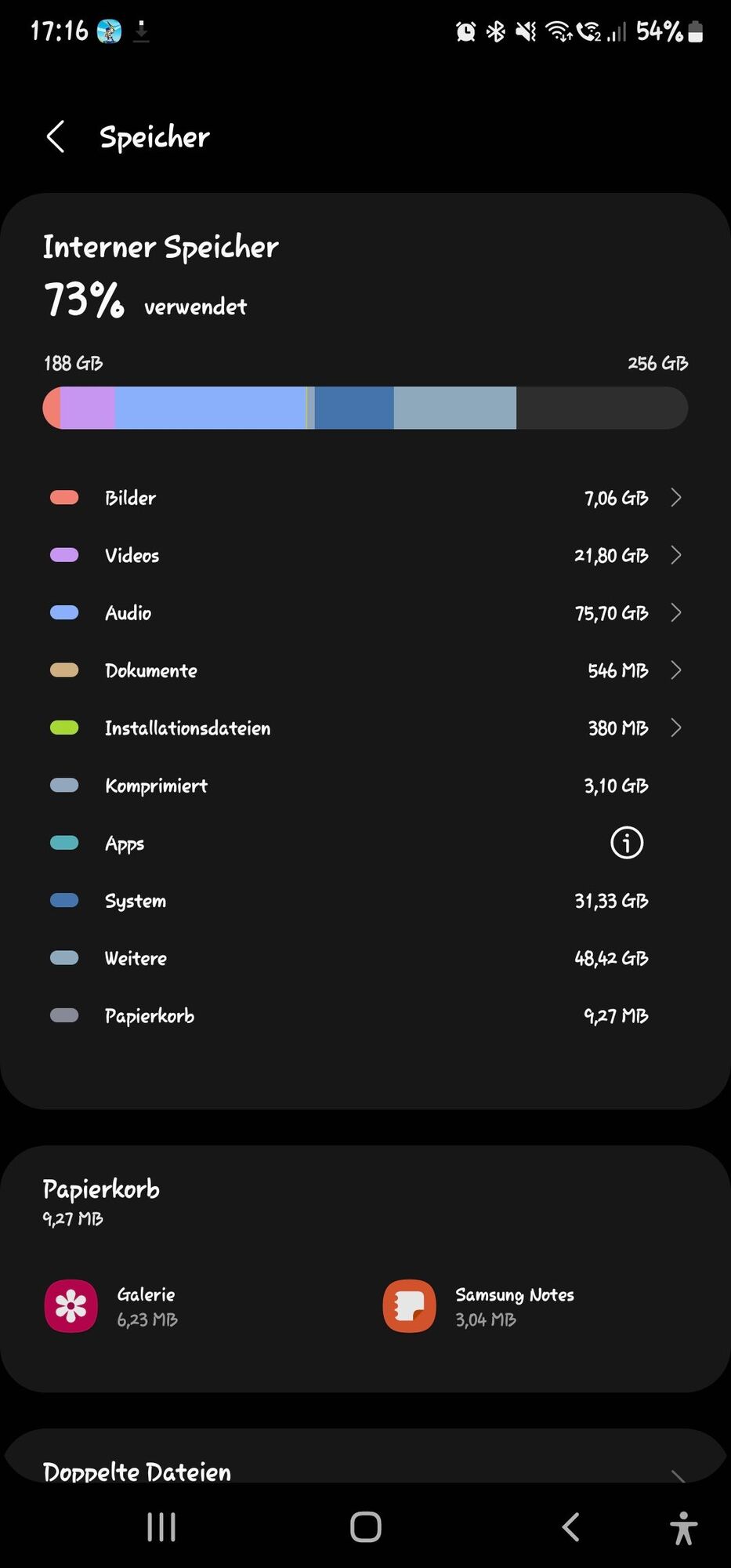The height and width of the screenshot is (1568, 731).
Task: Expand the Bilder category chevron
Action: pyautogui.click(x=676, y=498)
